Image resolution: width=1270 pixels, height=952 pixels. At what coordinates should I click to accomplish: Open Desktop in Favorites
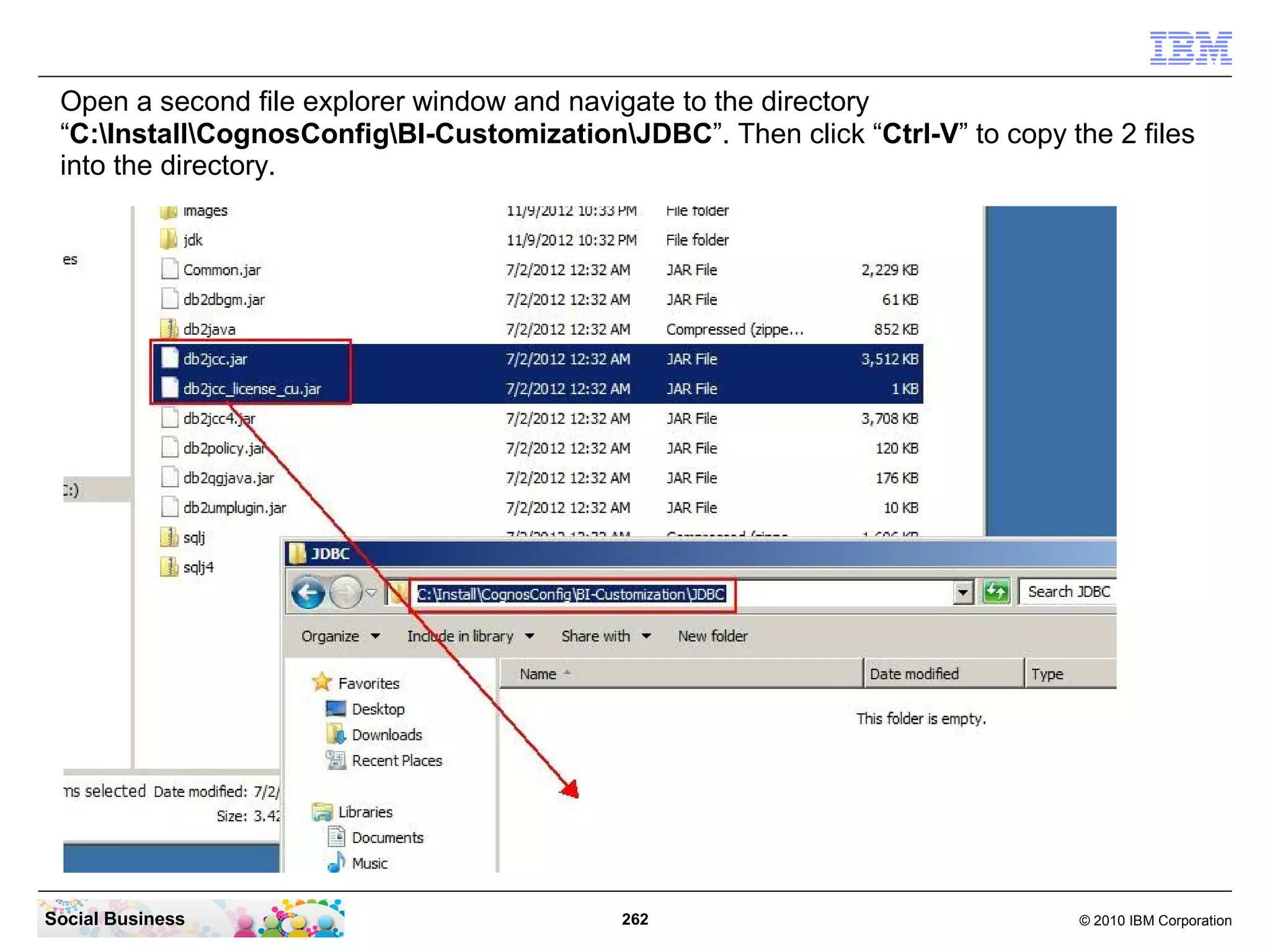[x=378, y=709]
